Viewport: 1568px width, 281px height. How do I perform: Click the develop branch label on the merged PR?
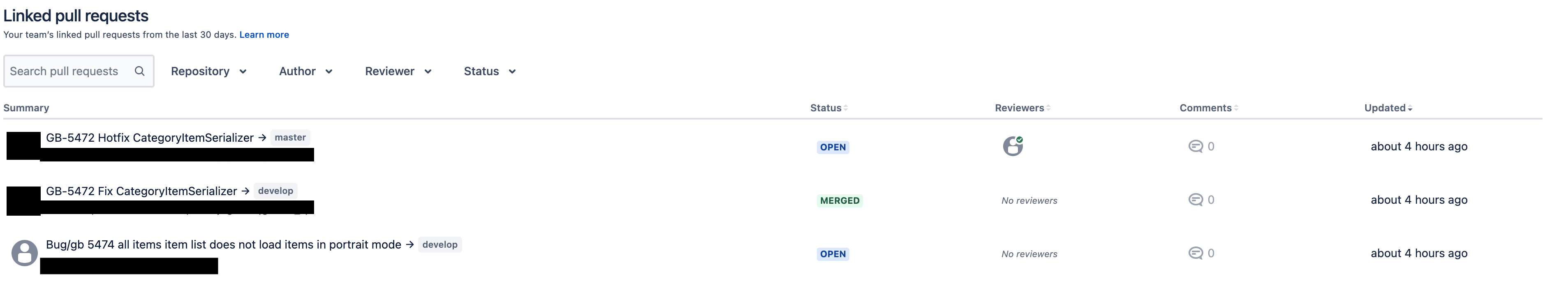click(x=276, y=190)
